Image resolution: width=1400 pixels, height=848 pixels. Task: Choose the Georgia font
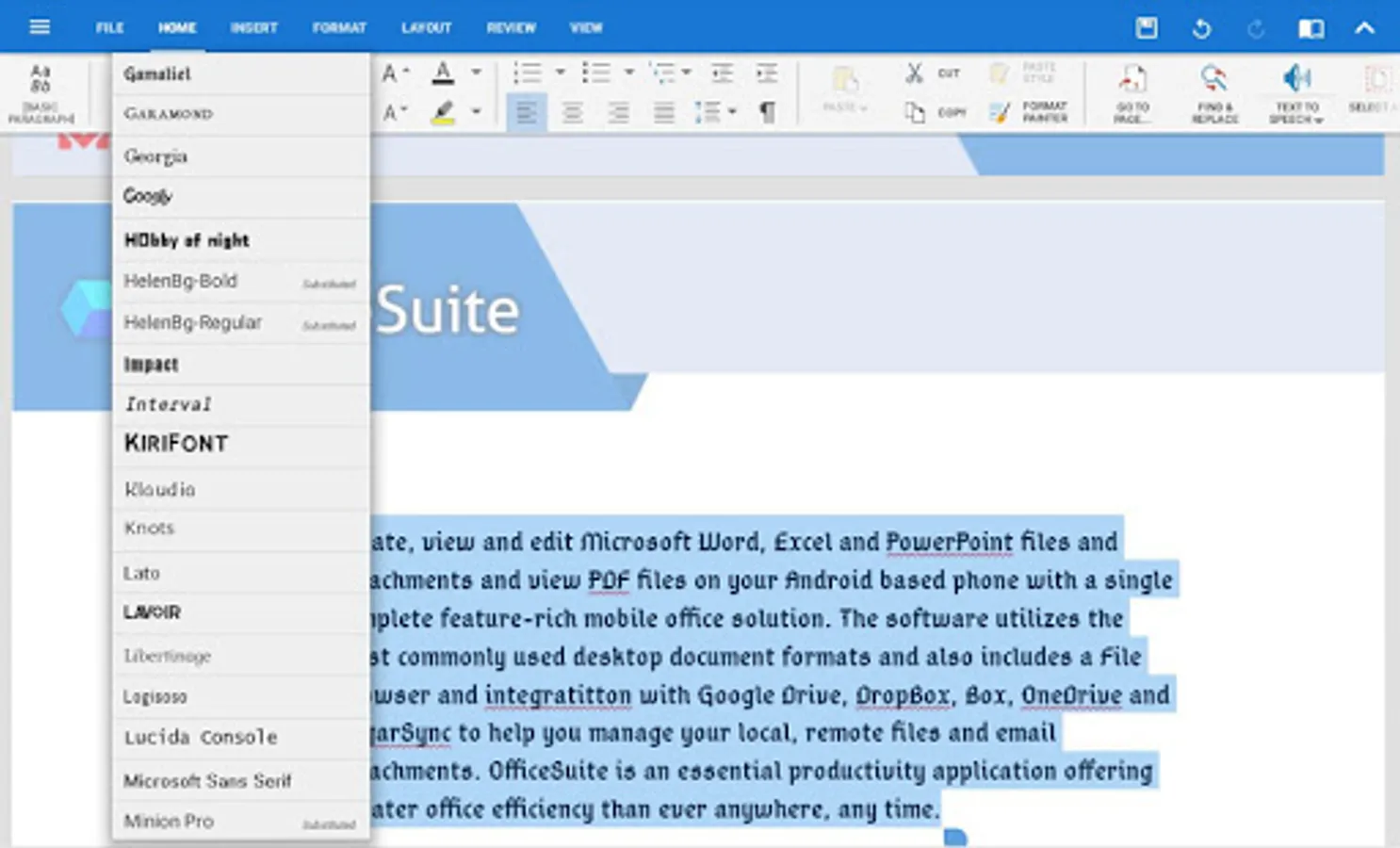click(240, 155)
